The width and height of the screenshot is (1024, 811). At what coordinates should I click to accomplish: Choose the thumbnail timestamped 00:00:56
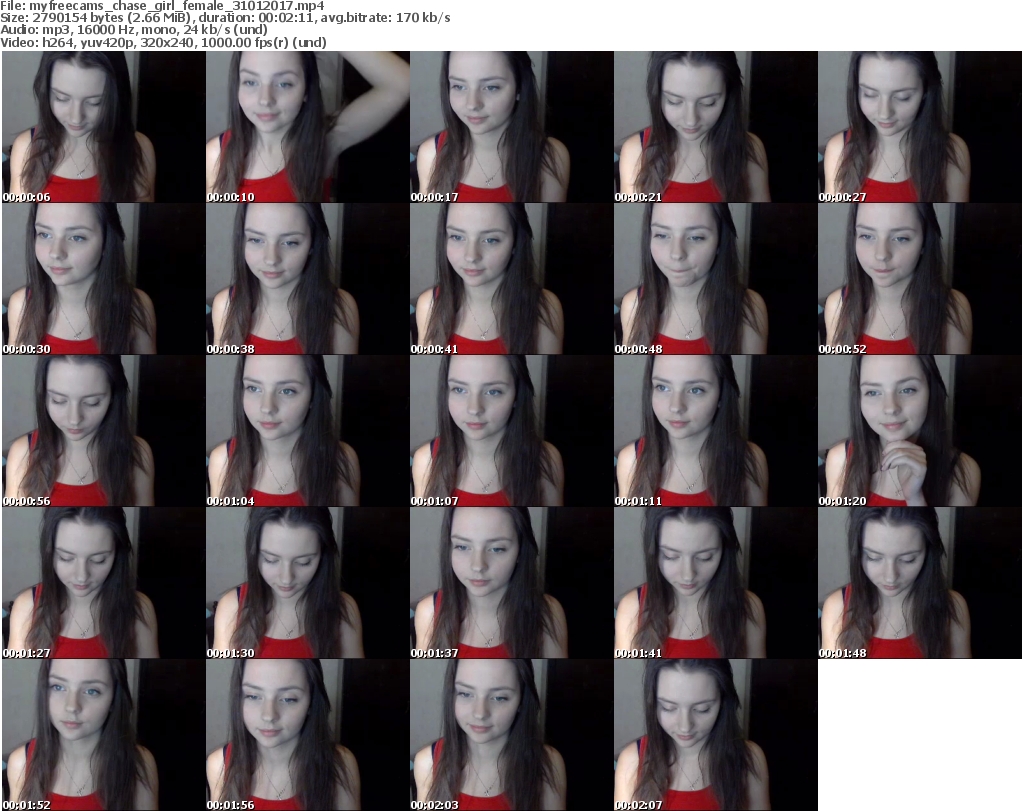tap(104, 431)
